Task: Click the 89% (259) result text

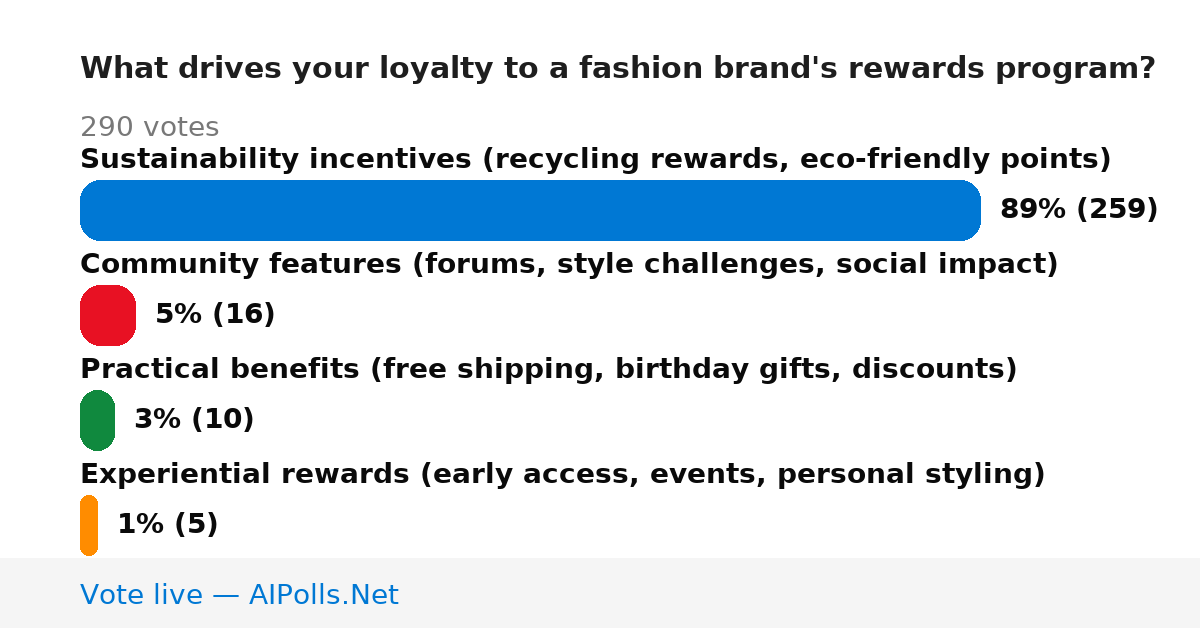Action: 1079,209
